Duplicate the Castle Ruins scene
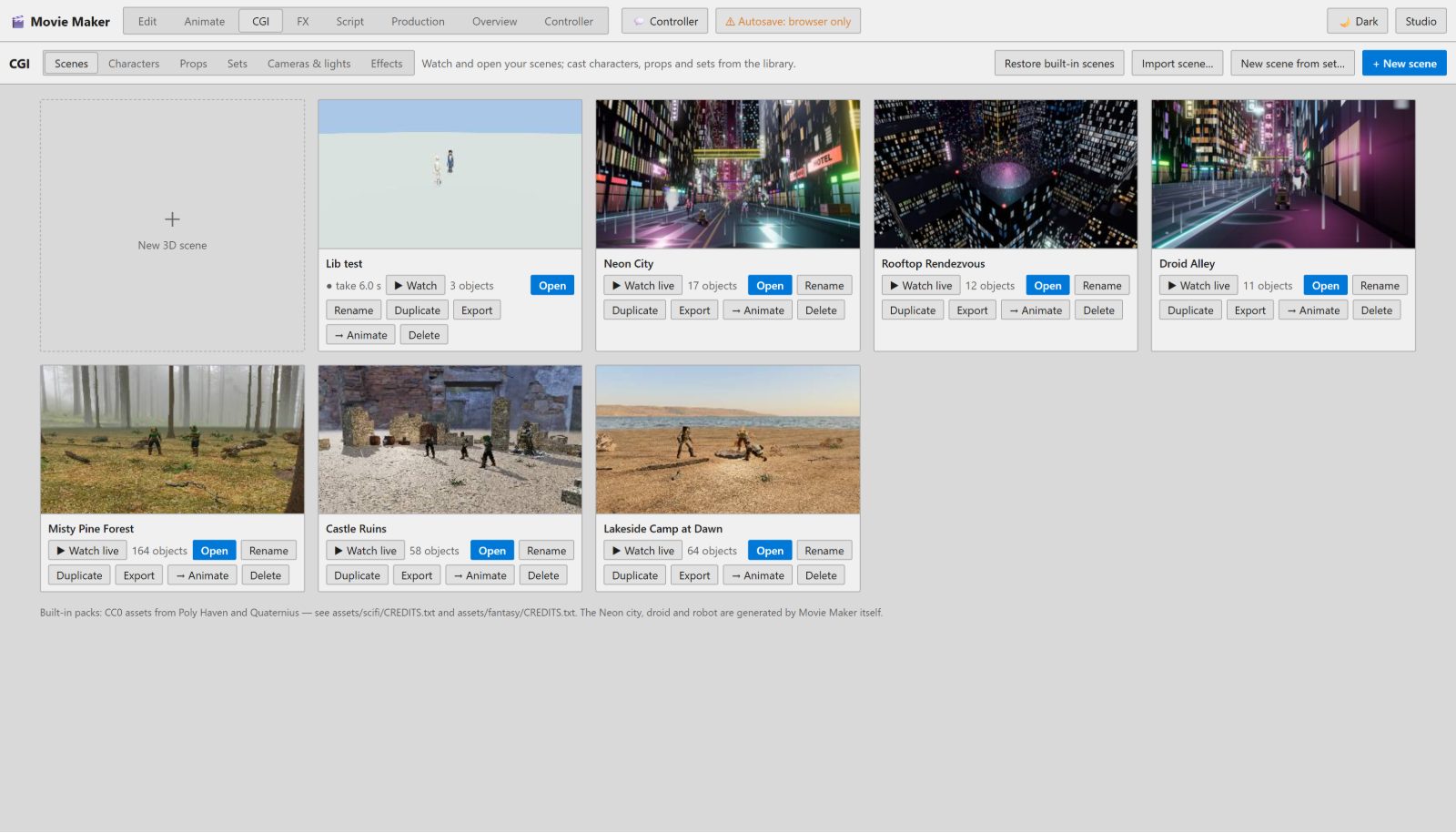1456x833 pixels. click(x=357, y=575)
